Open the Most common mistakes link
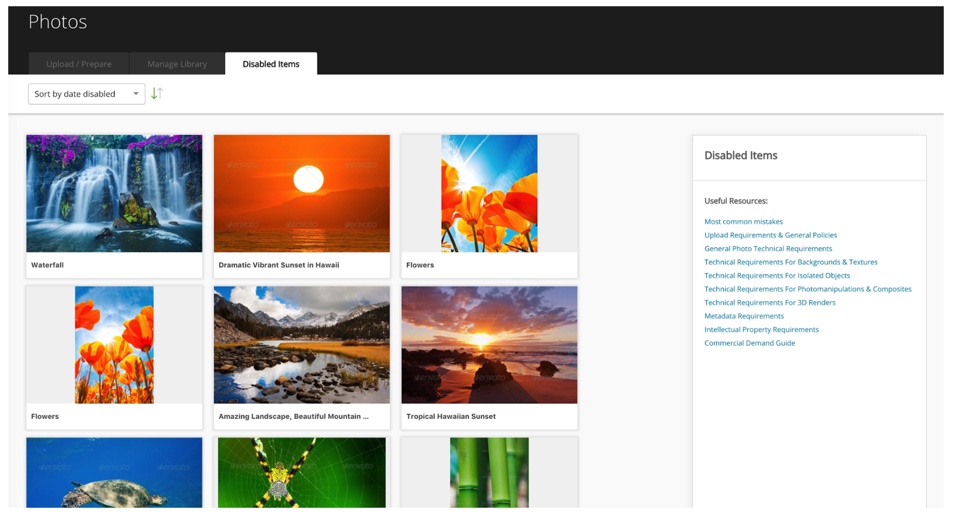Screen dimensions: 954x517 pyautogui.click(x=743, y=222)
